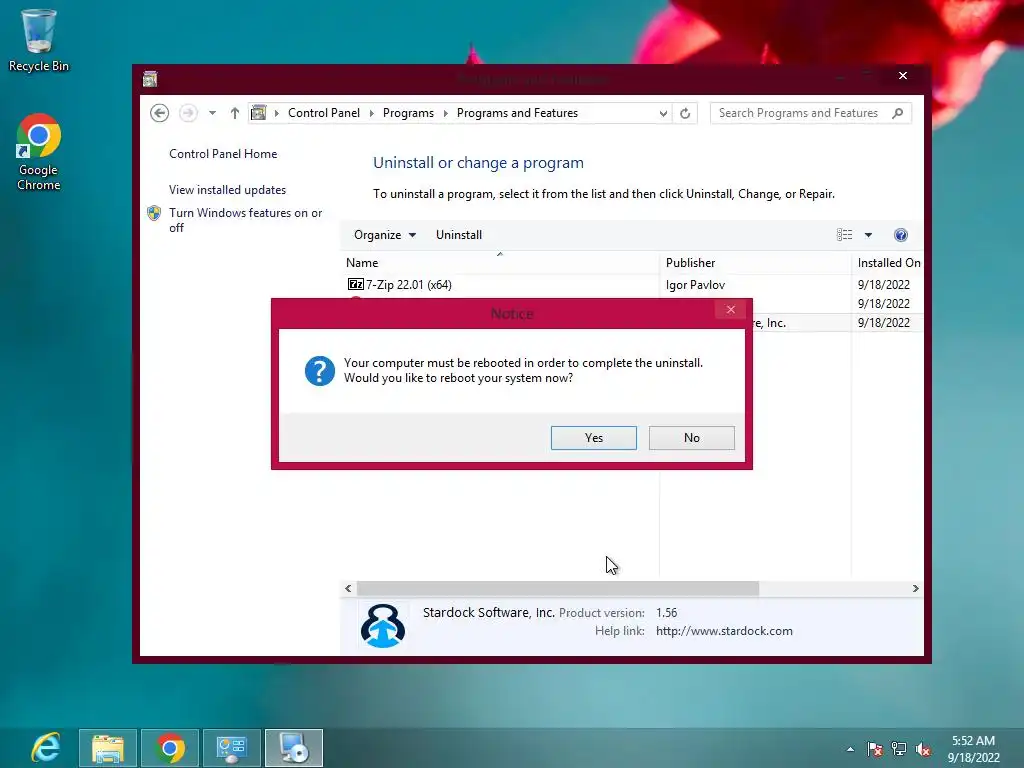Click product version 1.56 value
1024x768 pixels.
tap(666, 613)
